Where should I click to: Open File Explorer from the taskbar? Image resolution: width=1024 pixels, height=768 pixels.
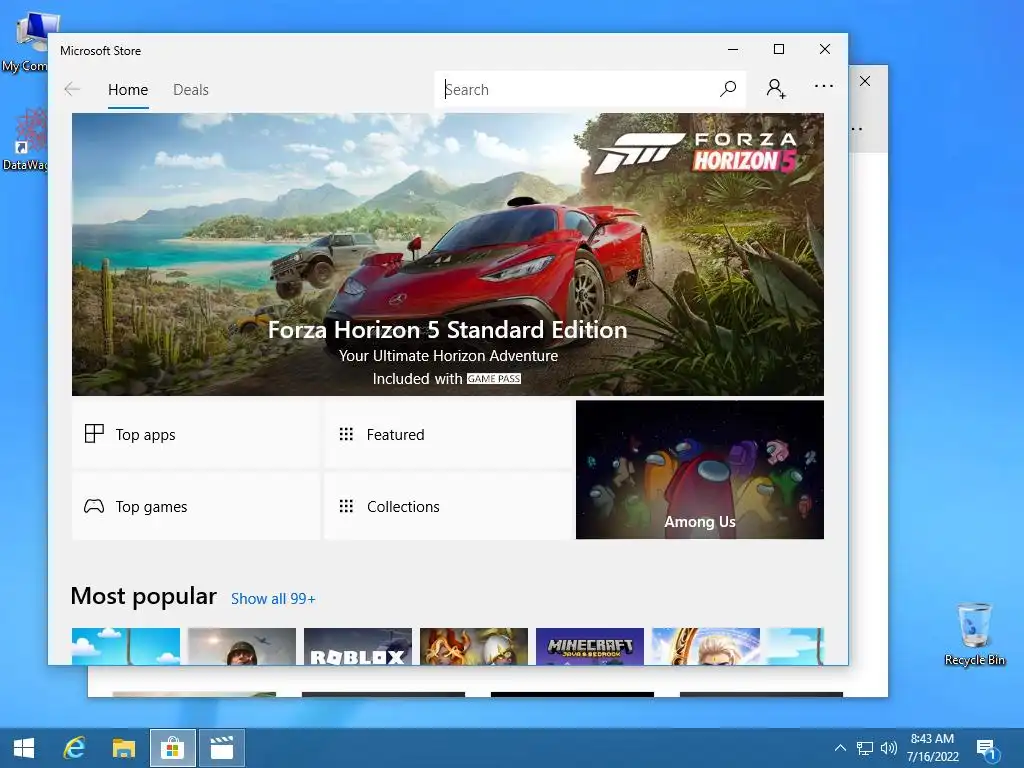click(123, 748)
